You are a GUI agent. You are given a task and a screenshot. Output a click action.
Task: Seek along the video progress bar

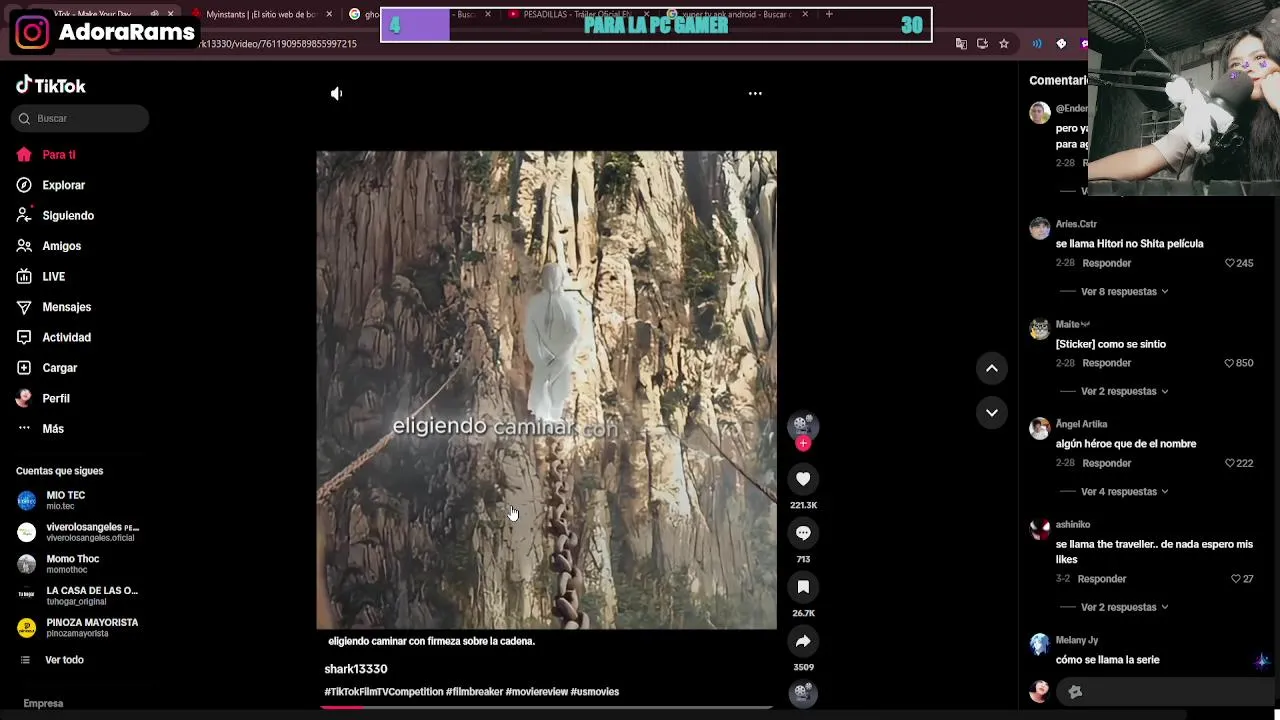pyautogui.click(x=546, y=707)
